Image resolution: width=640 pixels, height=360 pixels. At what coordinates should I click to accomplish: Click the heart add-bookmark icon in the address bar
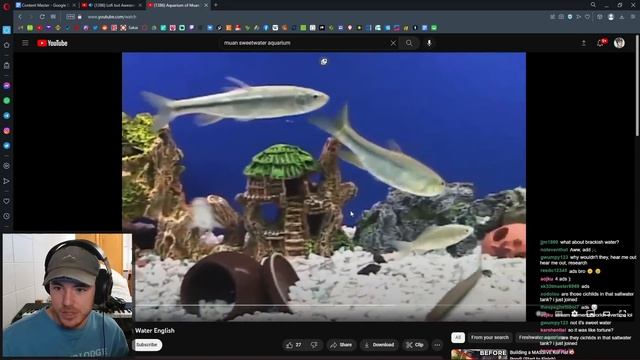coord(587,17)
